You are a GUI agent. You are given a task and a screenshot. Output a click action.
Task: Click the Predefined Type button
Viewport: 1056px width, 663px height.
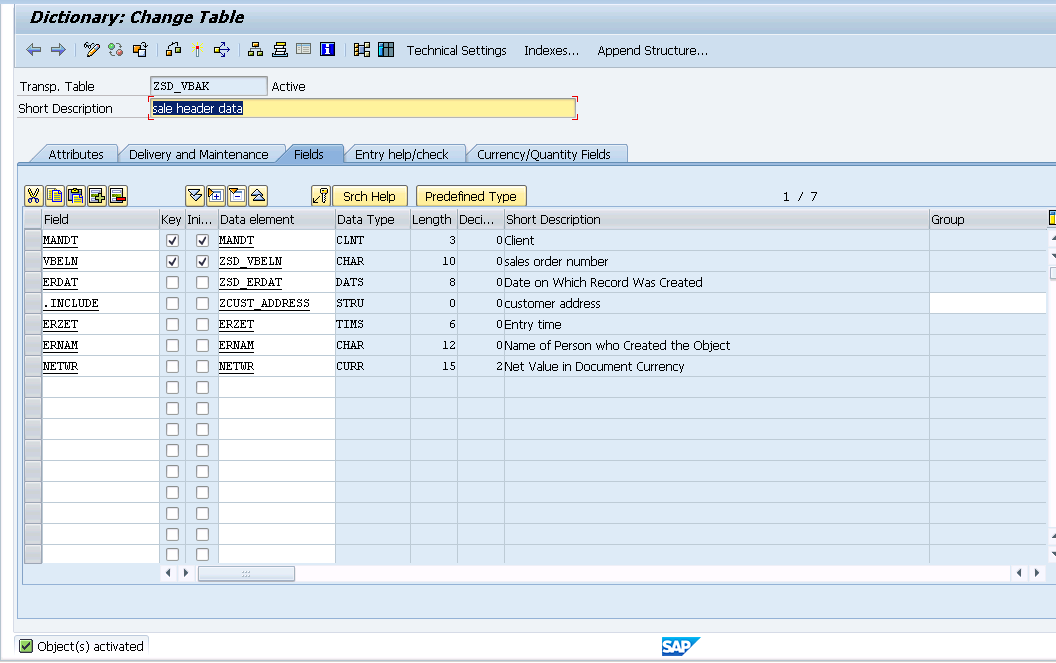point(471,196)
